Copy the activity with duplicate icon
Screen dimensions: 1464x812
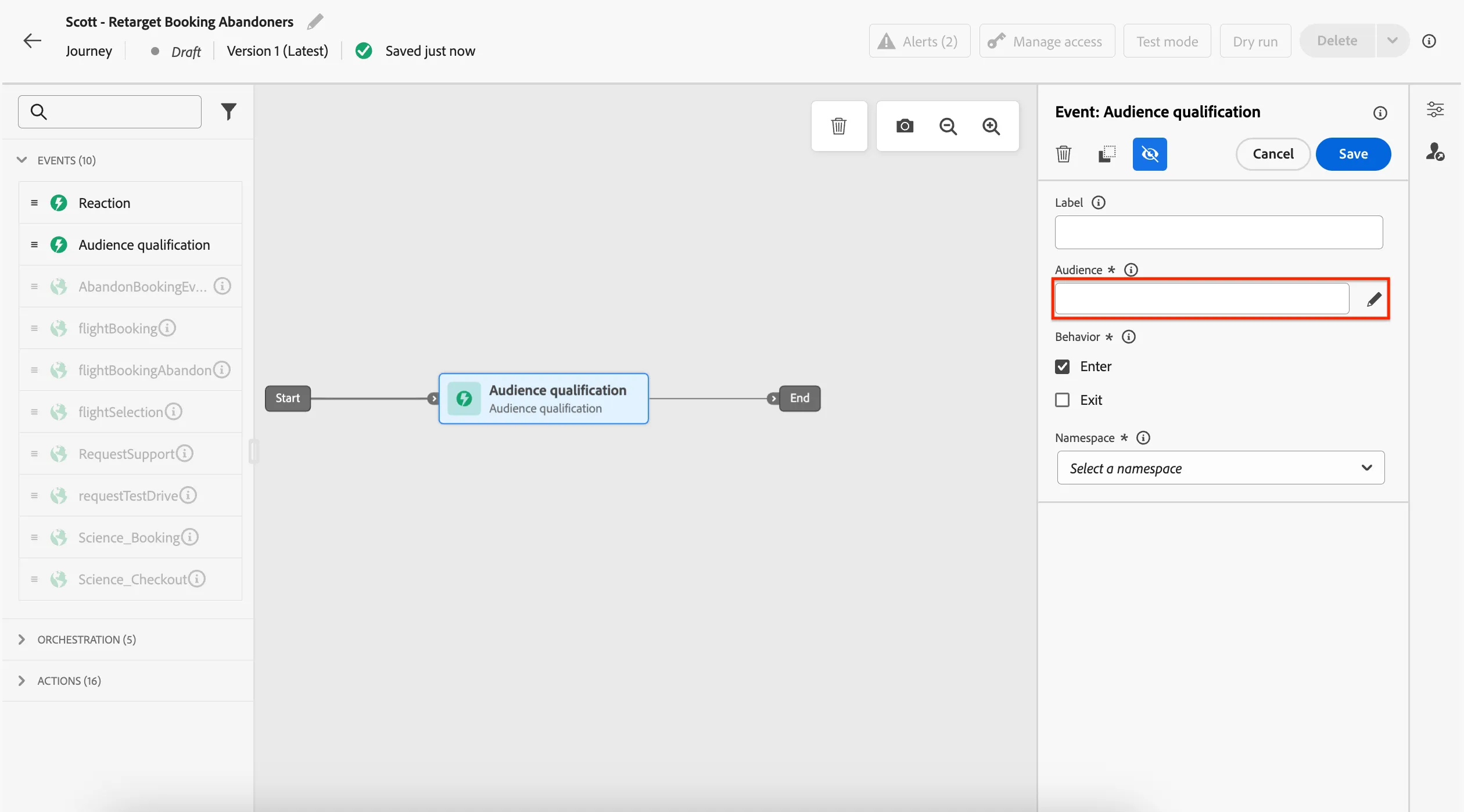click(x=1107, y=154)
